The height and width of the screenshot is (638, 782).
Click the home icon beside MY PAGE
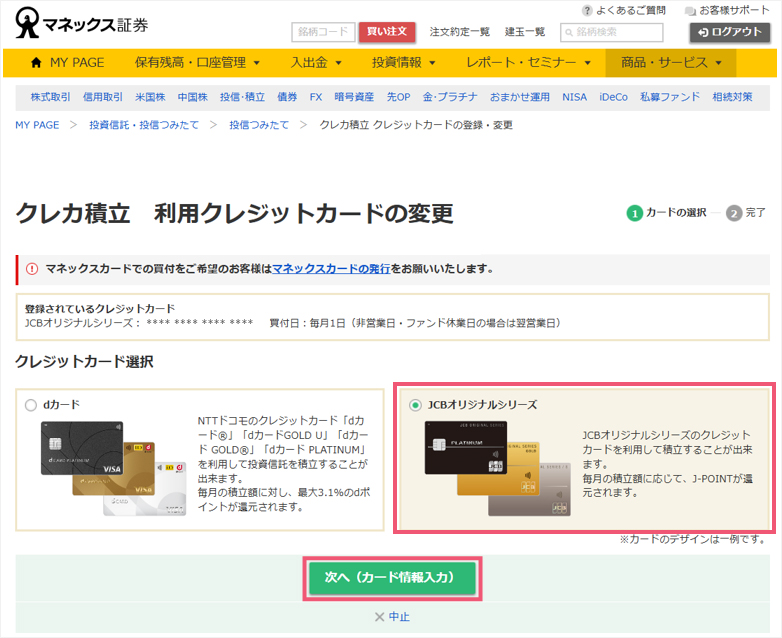36,62
